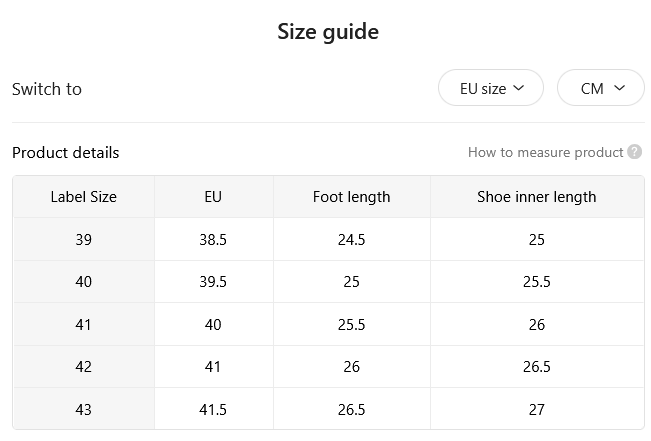Click the Label Size column header
Screen dimensions: 651x441
point(83,197)
